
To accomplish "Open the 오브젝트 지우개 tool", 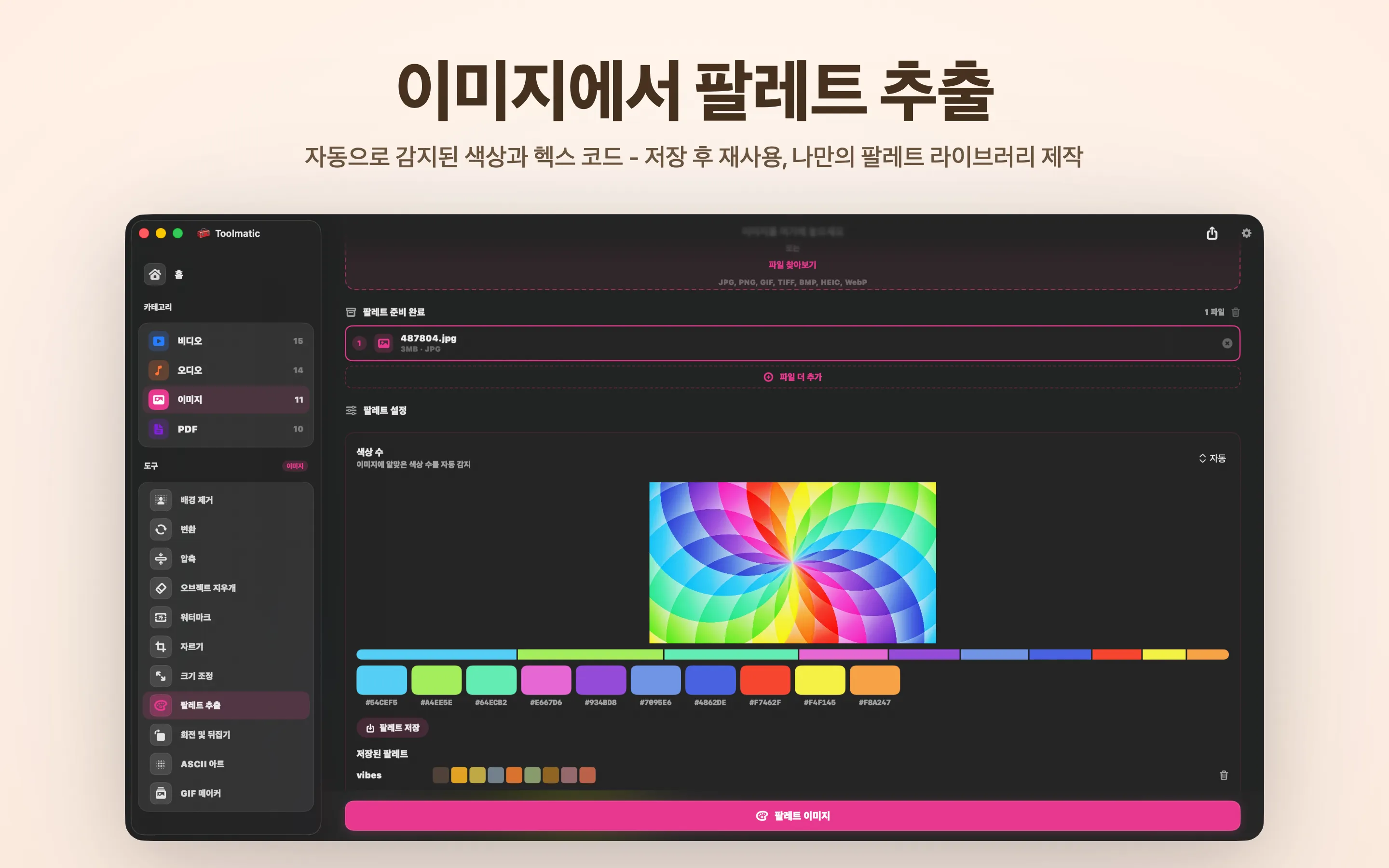I will [226, 588].
